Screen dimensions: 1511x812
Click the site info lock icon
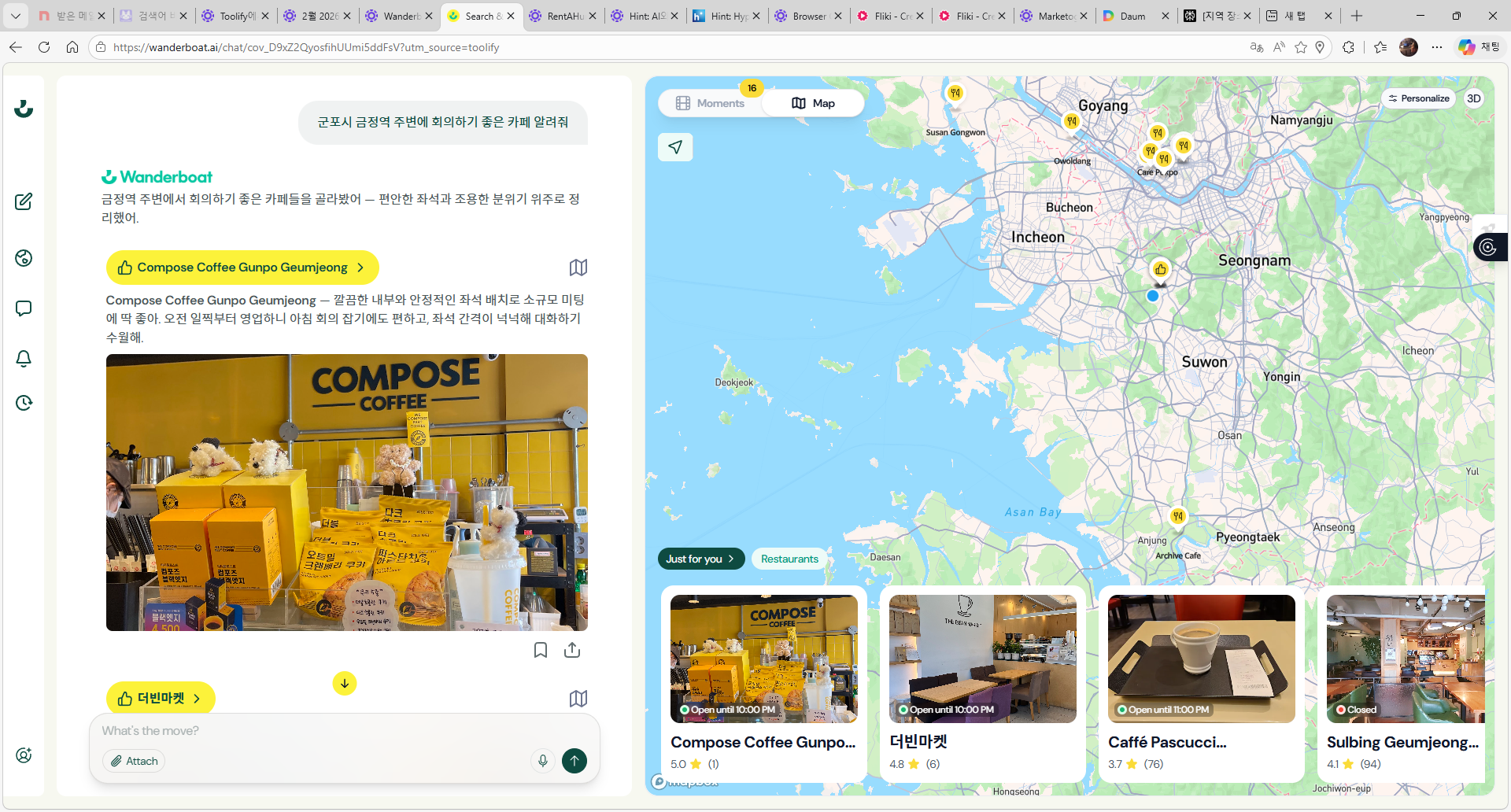(x=101, y=47)
